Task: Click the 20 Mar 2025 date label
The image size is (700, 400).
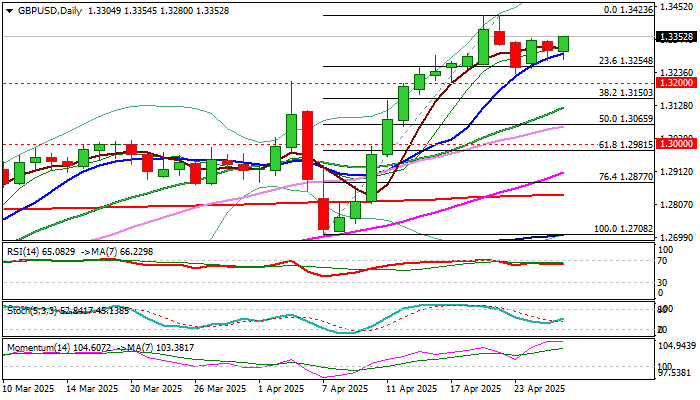Action: (x=157, y=389)
